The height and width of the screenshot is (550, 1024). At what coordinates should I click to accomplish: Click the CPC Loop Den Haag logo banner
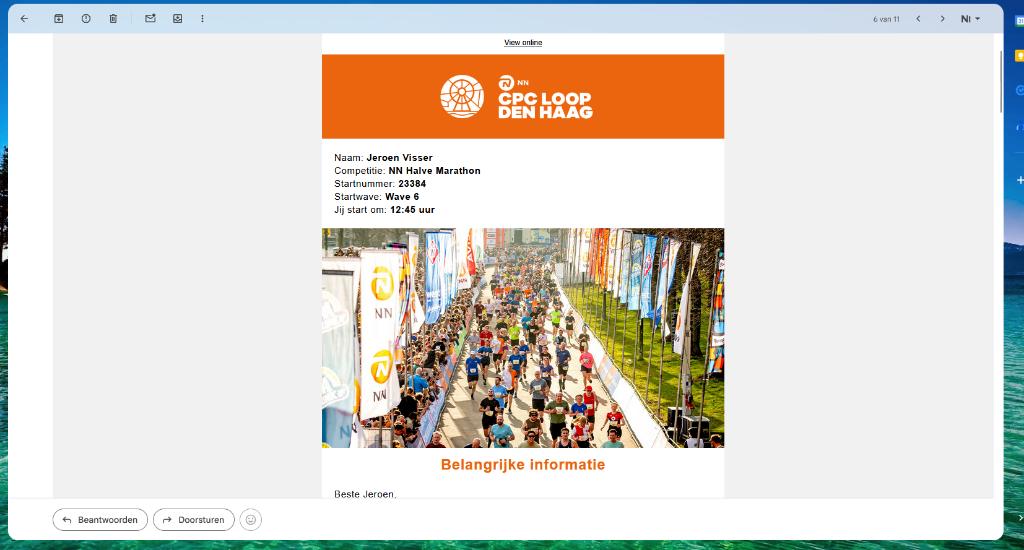point(523,97)
